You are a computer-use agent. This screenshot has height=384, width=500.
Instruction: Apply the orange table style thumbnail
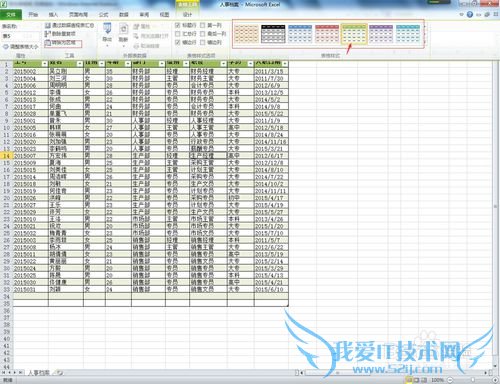246,34
